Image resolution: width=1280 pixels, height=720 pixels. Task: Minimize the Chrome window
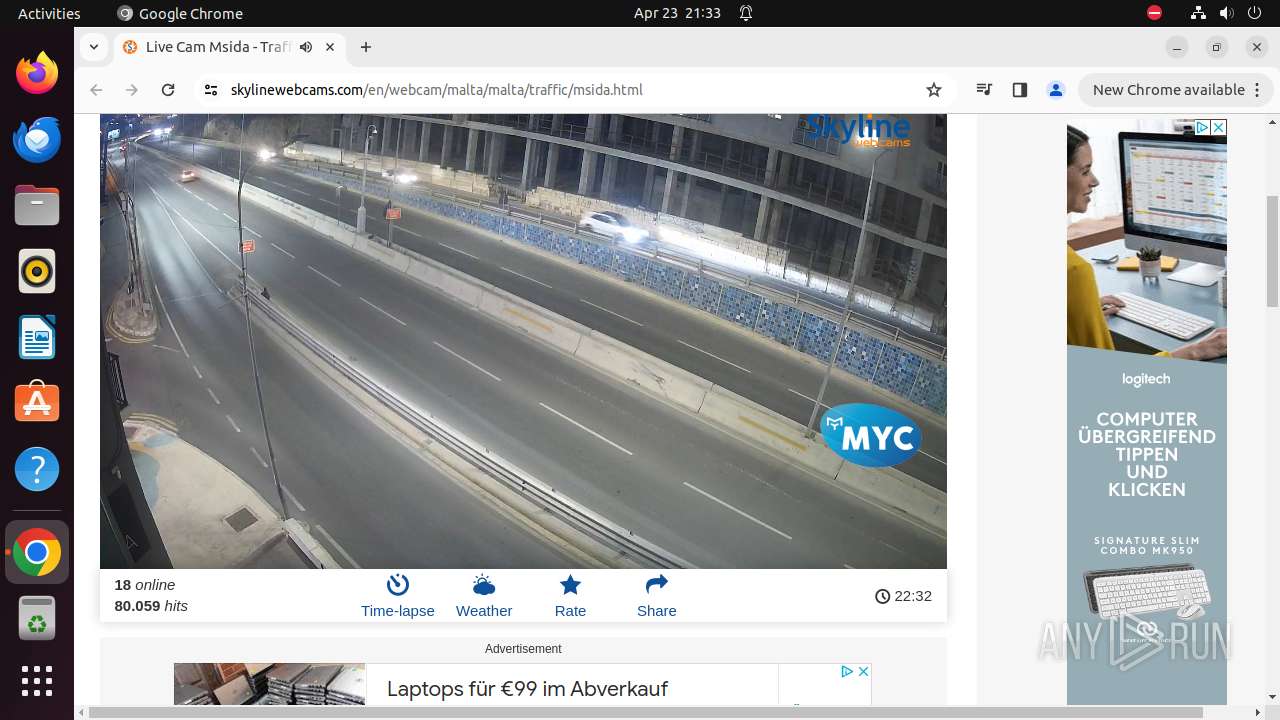1177,47
